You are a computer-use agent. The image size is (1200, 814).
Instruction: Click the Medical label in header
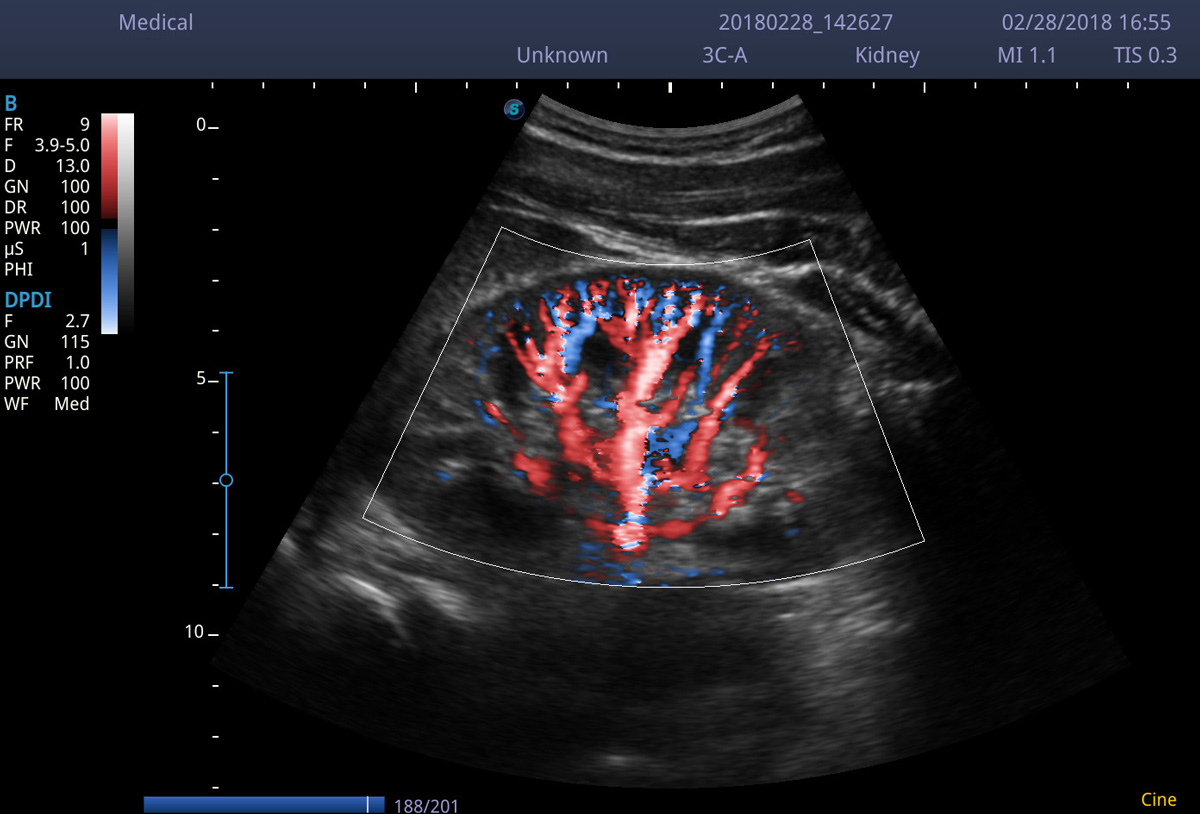tap(156, 22)
